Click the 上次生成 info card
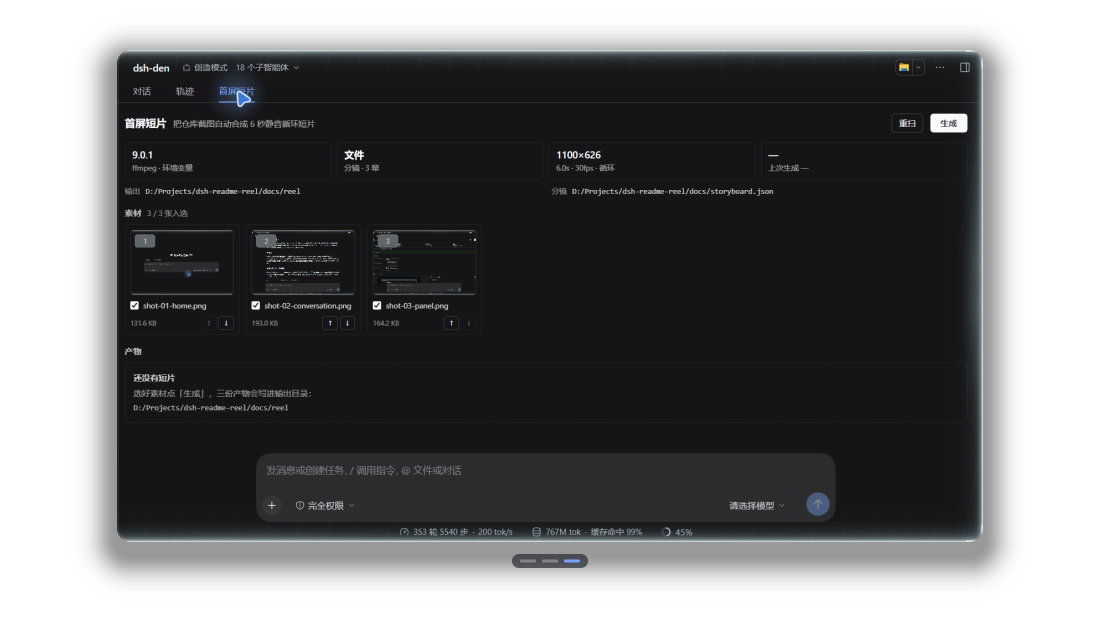The image size is (1100, 626). tap(864, 161)
